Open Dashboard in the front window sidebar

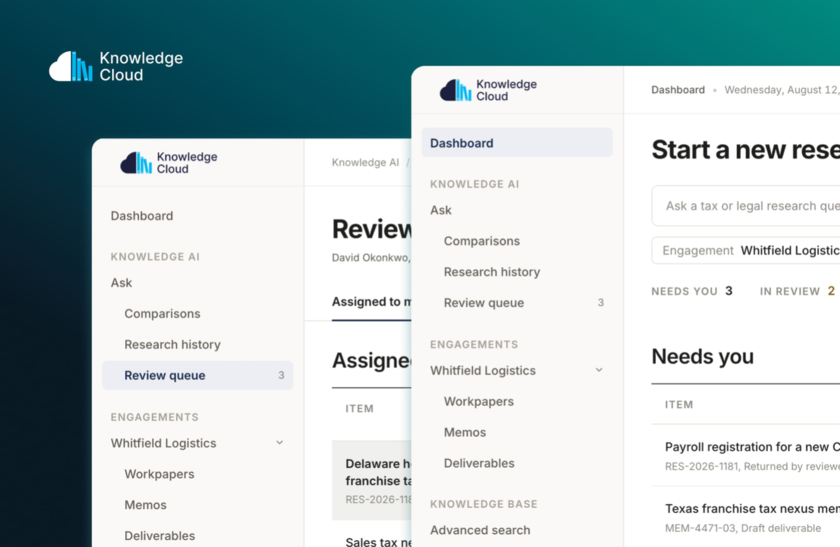tap(517, 143)
